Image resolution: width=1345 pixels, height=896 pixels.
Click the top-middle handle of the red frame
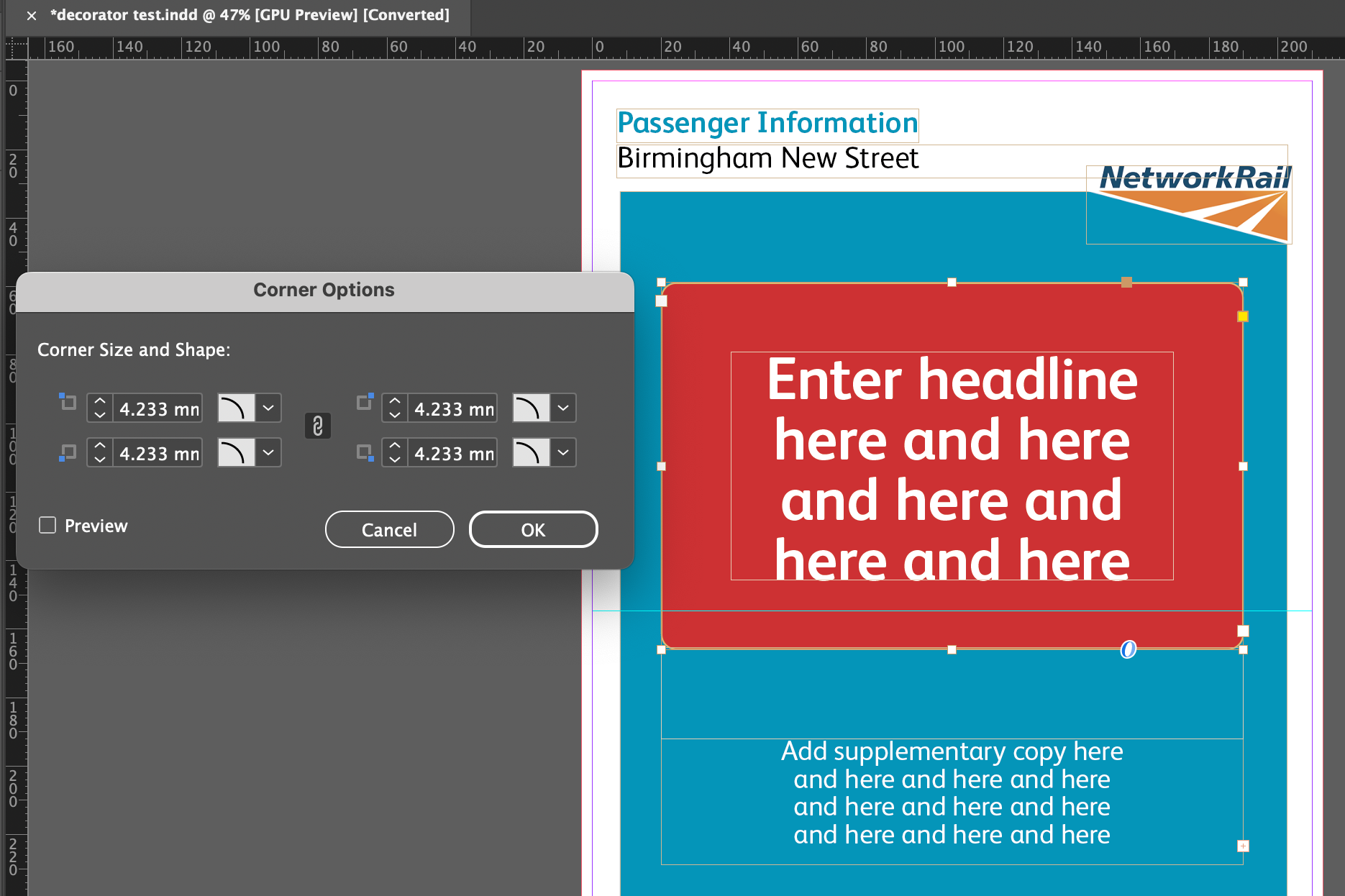[x=952, y=283]
